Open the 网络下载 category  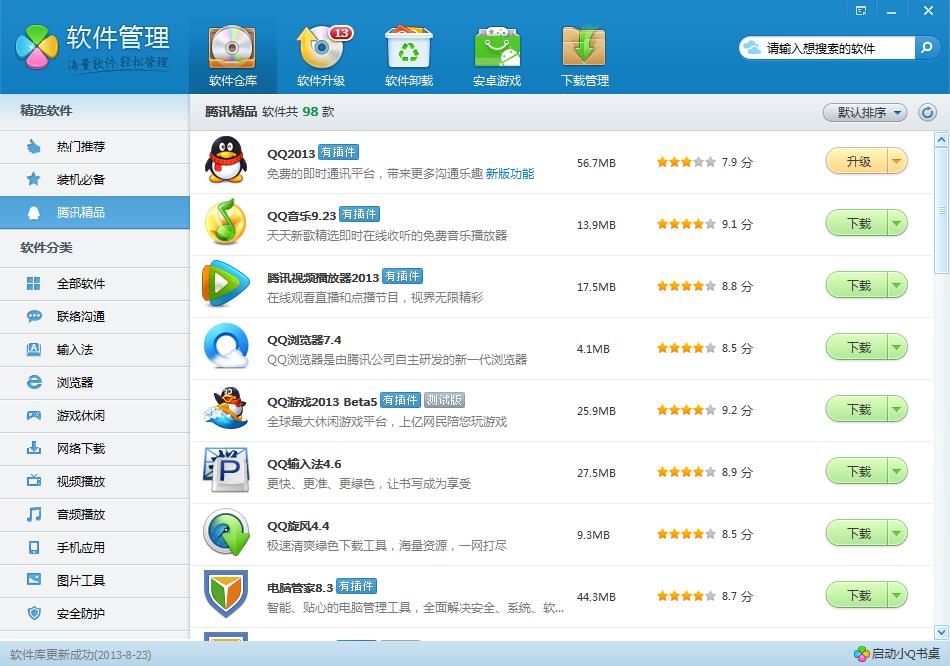tap(95, 448)
